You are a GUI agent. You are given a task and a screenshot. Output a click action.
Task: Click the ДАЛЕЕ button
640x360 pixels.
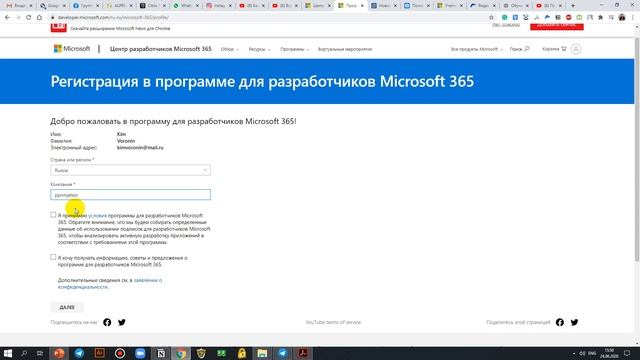coord(67,307)
